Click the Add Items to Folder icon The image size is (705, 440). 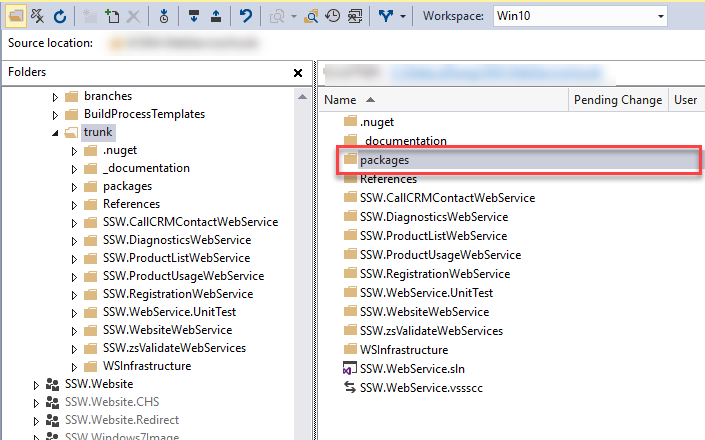click(x=111, y=16)
